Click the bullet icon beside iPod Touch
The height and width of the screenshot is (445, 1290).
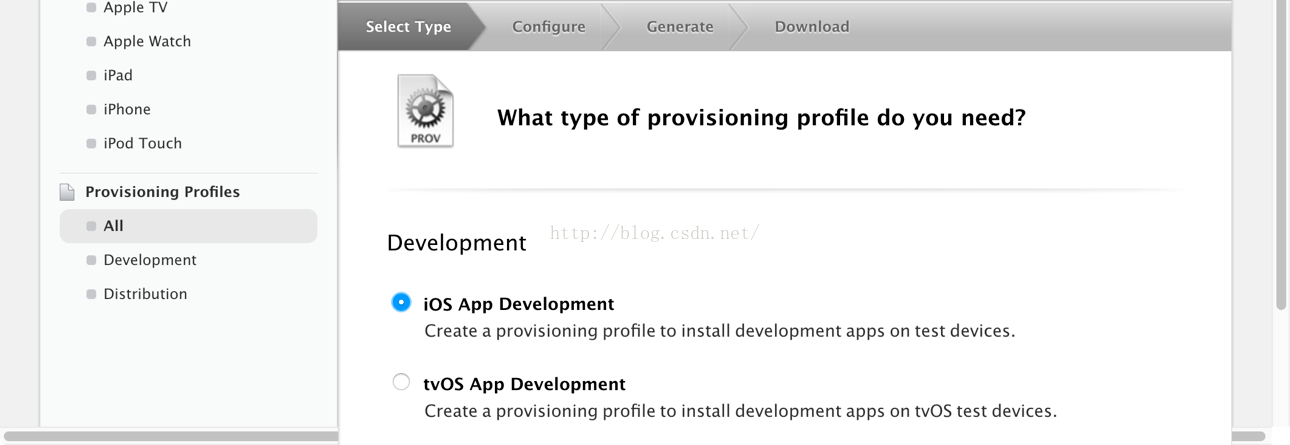92,144
